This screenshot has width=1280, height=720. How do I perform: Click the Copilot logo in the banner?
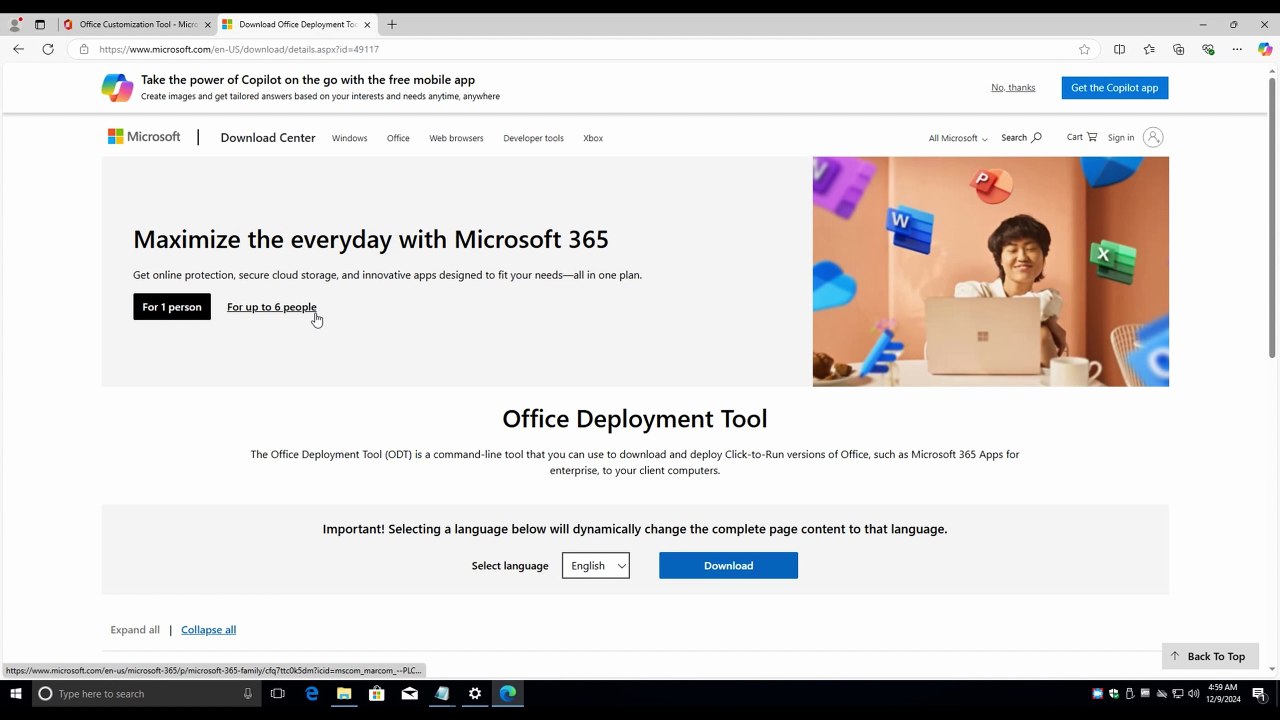tap(117, 88)
